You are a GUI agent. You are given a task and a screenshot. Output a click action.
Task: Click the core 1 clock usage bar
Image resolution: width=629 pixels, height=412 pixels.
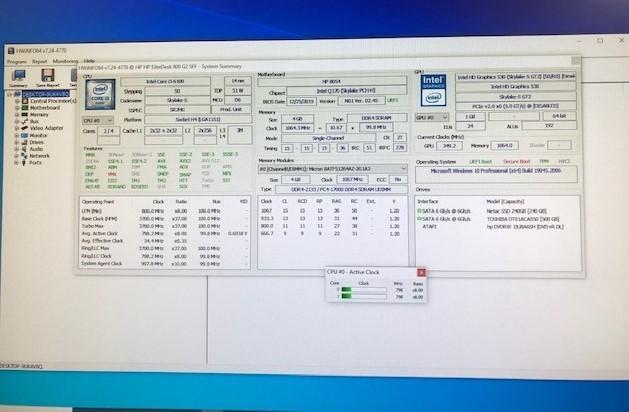pos(364,296)
